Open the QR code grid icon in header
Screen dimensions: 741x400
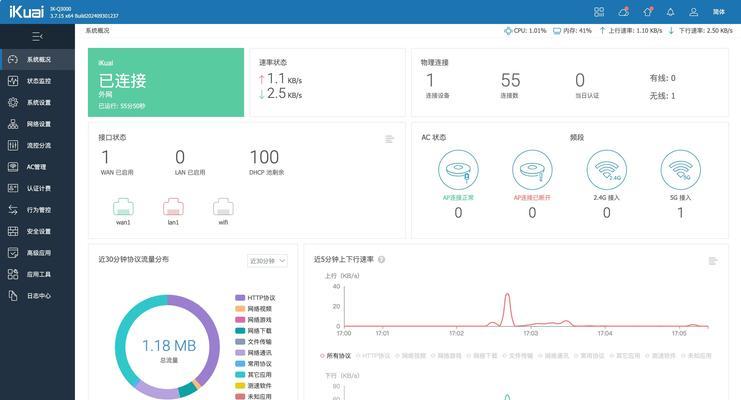[599, 12]
